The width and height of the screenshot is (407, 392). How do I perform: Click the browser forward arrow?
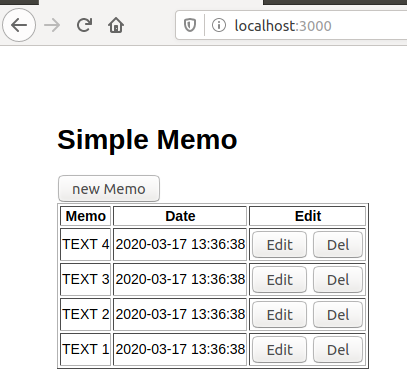pyautogui.click(x=52, y=25)
